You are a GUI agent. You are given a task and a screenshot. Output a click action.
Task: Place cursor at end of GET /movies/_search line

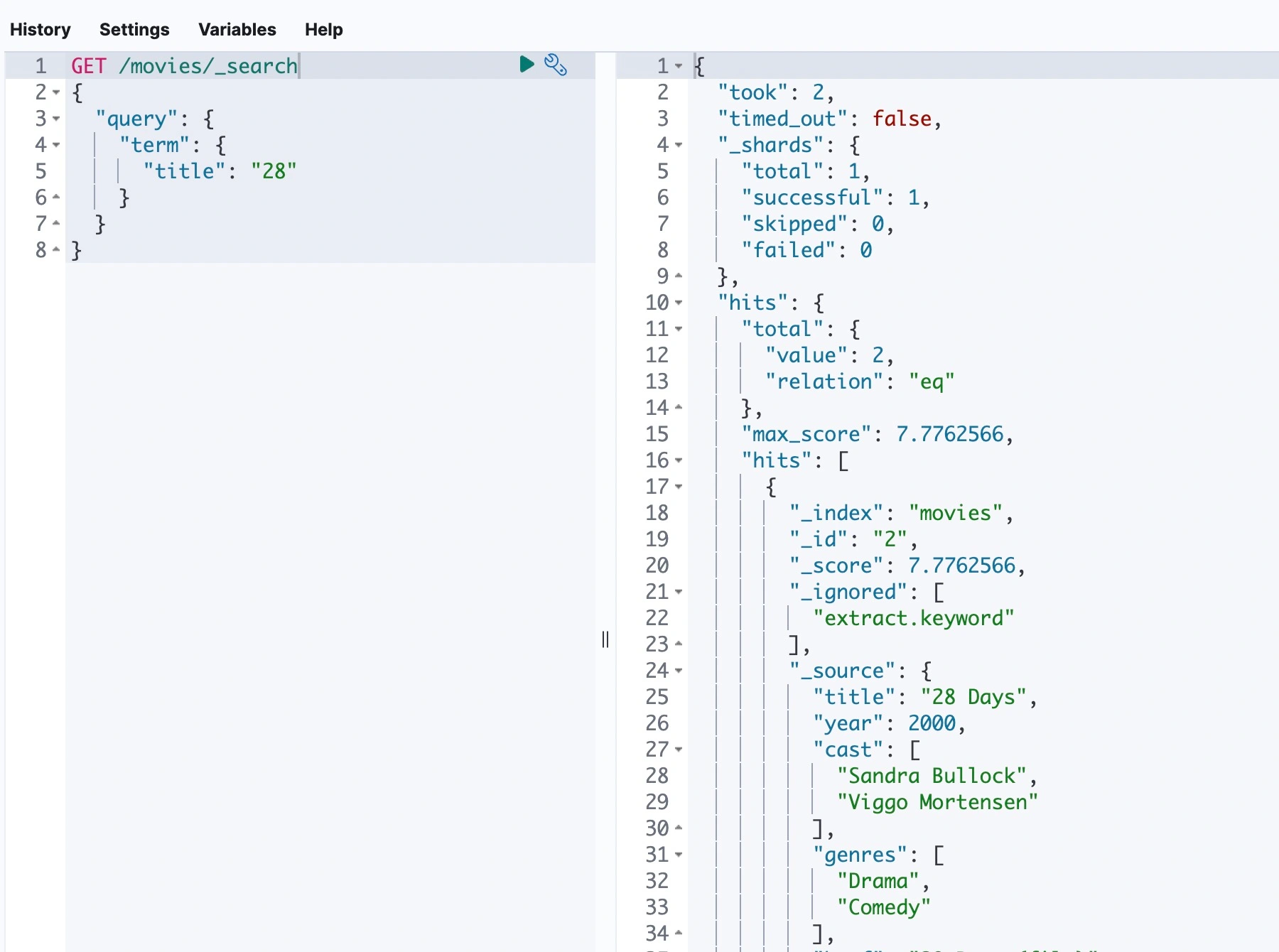coord(298,66)
